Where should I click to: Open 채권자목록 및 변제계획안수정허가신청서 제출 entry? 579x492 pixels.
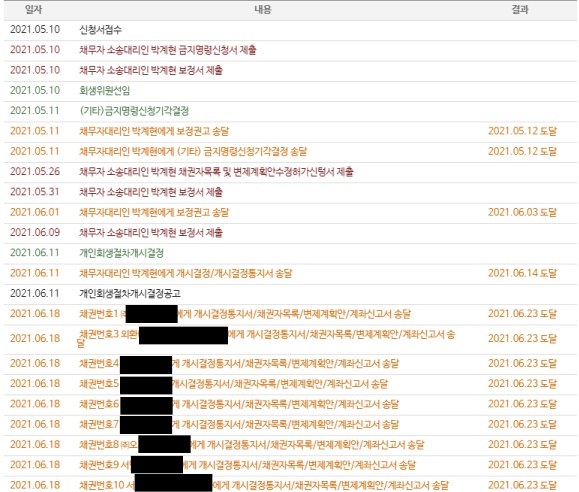point(216,172)
